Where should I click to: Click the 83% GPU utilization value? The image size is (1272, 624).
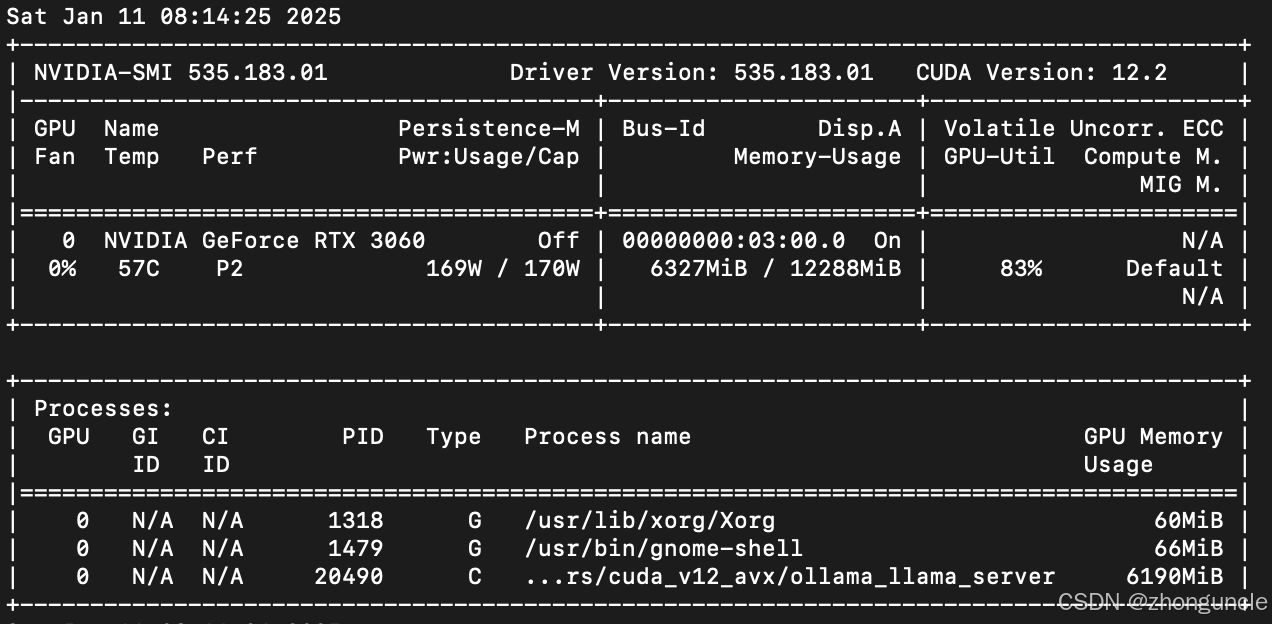1020,269
